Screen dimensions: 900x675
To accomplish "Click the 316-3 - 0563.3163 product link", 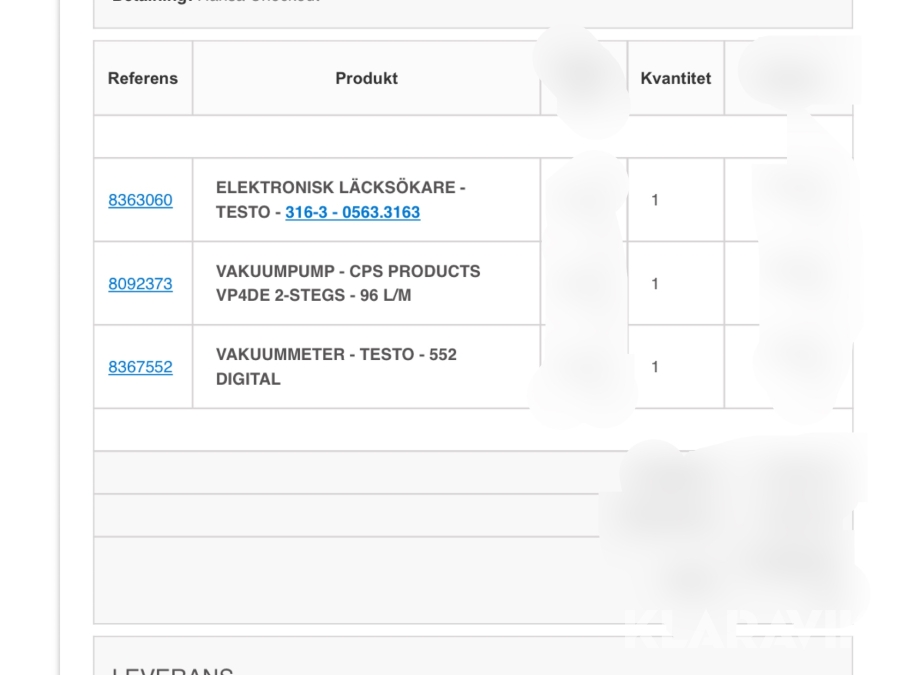I will tap(352, 212).
